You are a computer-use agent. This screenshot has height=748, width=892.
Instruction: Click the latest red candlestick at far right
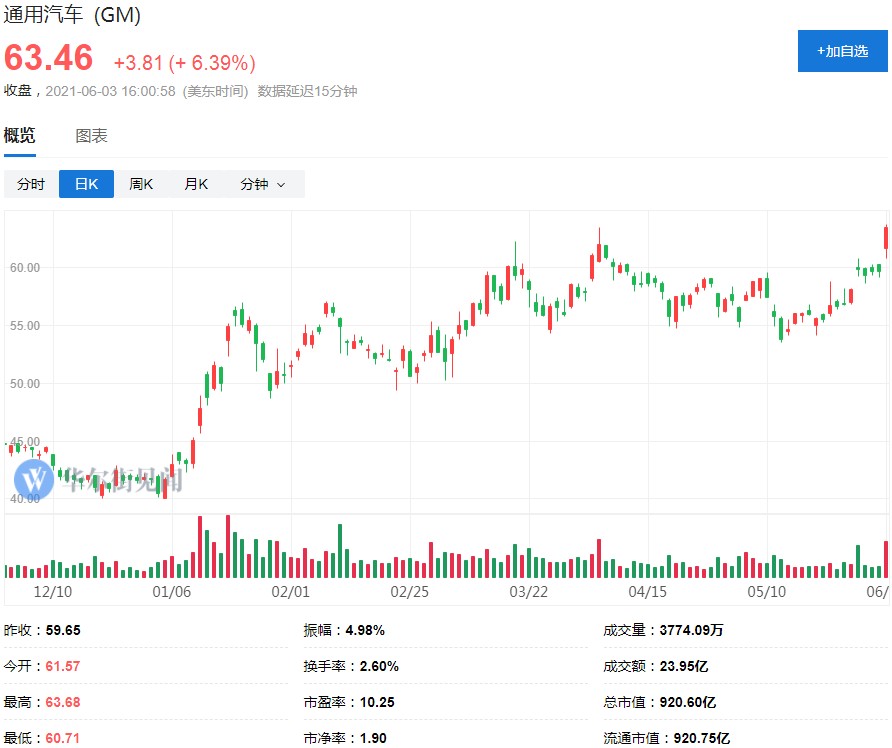tap(886, 238)
